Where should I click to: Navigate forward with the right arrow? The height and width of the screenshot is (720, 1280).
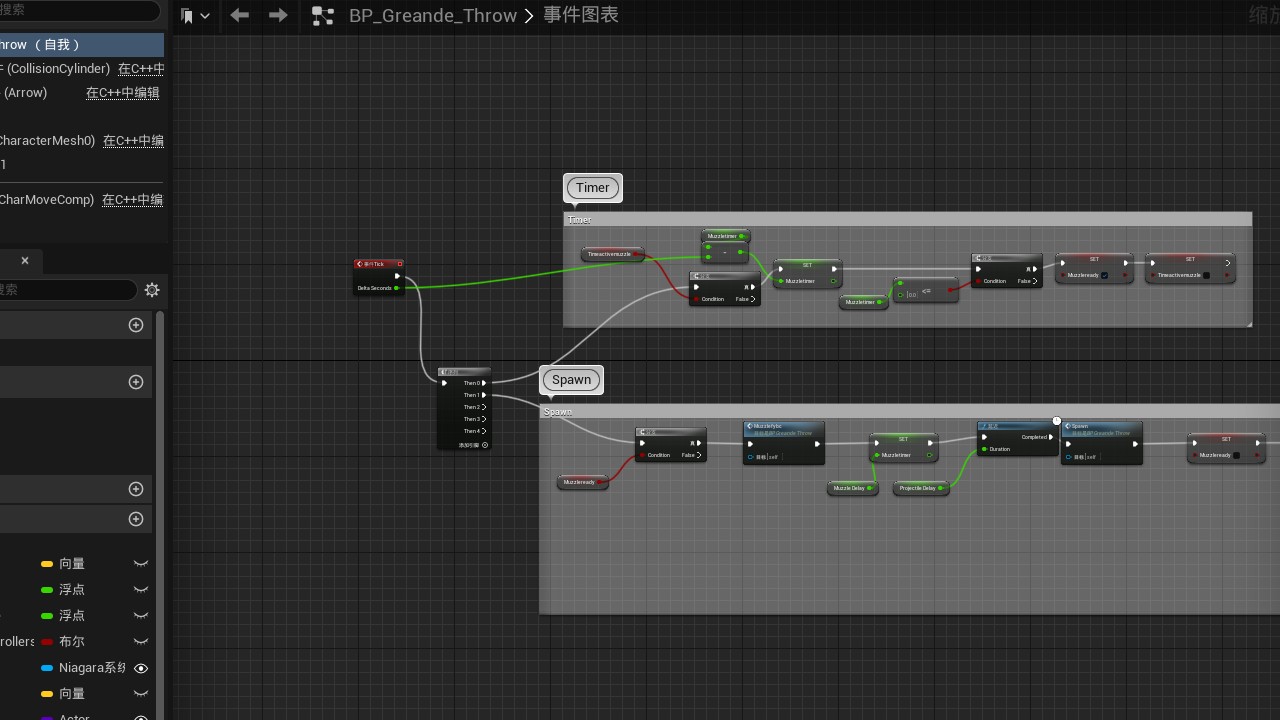coord(278,15)
